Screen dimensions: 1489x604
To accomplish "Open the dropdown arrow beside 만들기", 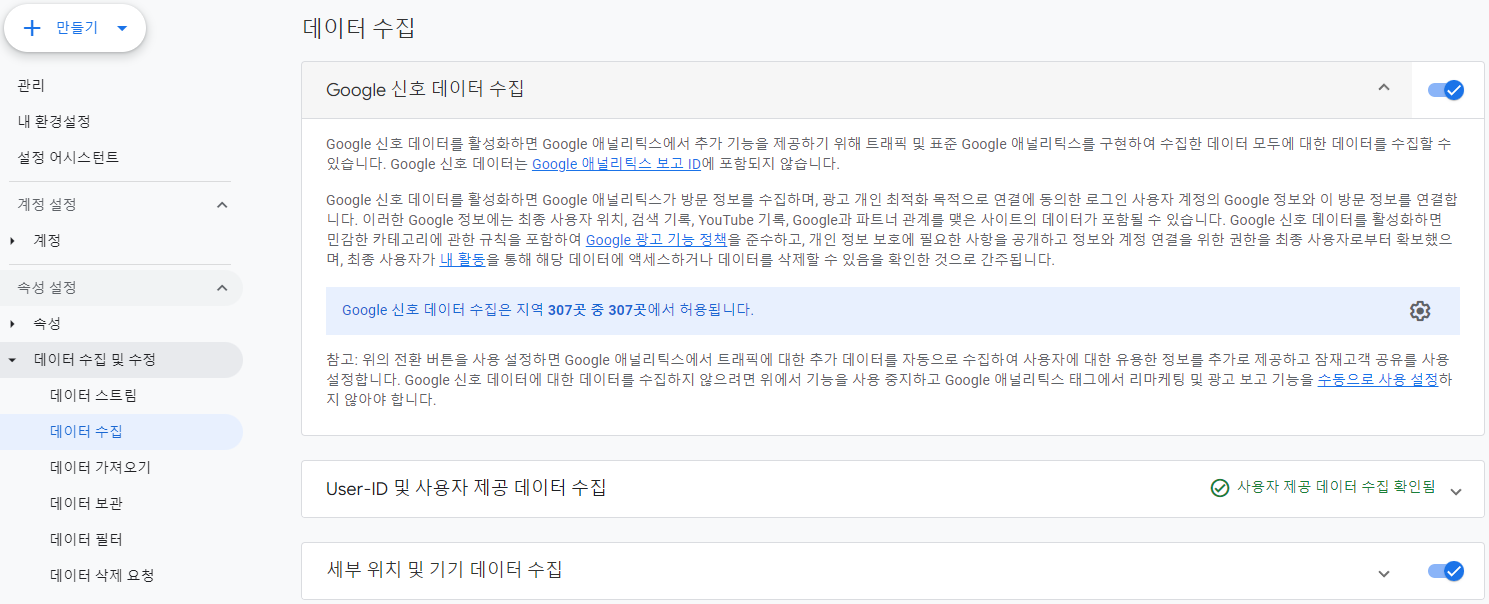I will pos(122,28).
